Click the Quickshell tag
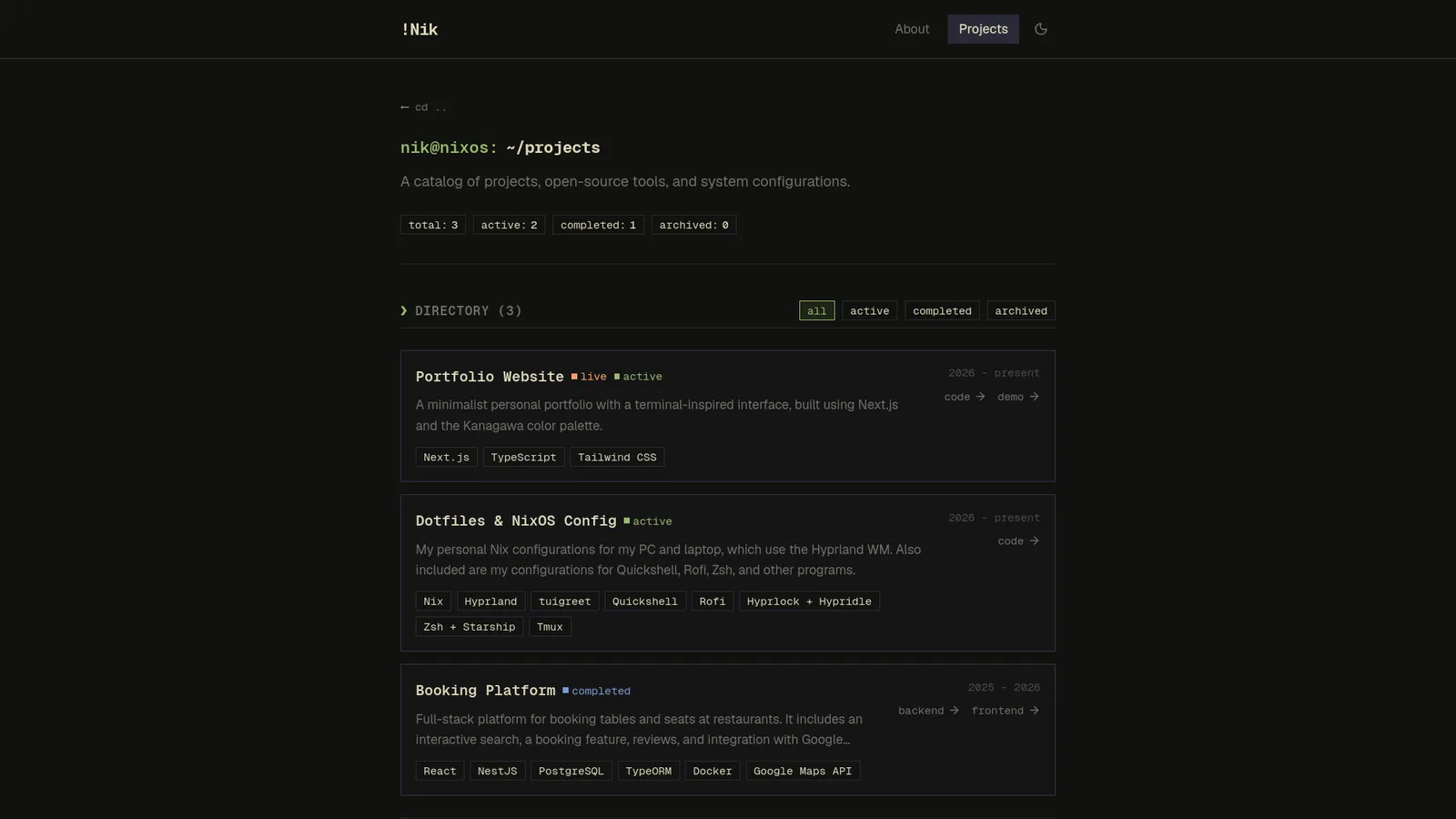Viewport: 1456px width, 819px height. [644, 602]
